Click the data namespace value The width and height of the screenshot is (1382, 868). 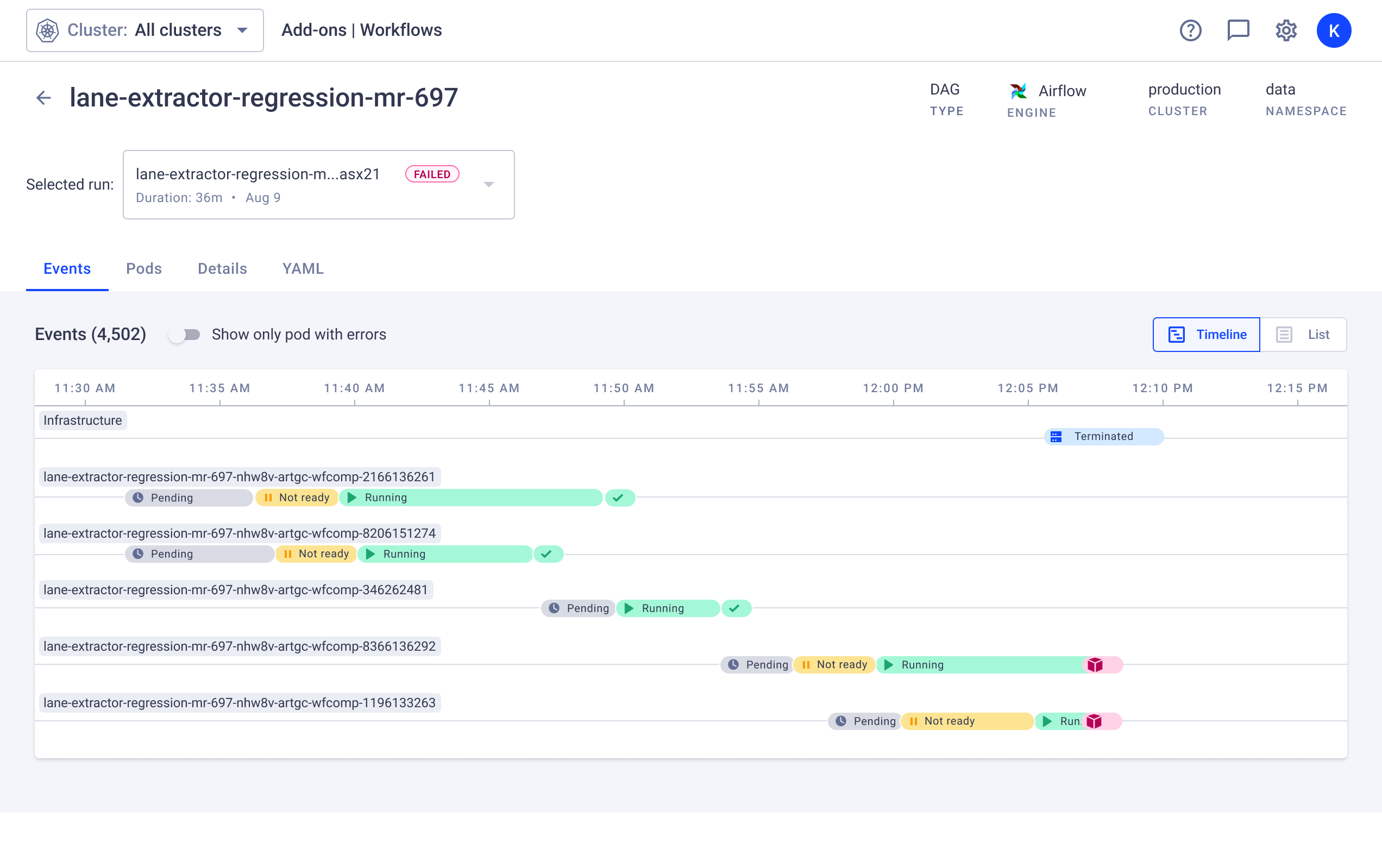pos(1280,90)
